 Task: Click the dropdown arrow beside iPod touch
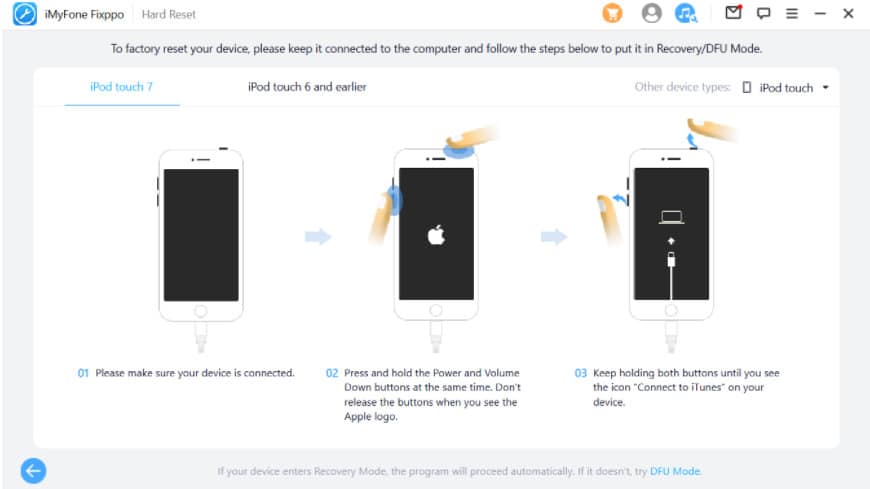[825, 88]
